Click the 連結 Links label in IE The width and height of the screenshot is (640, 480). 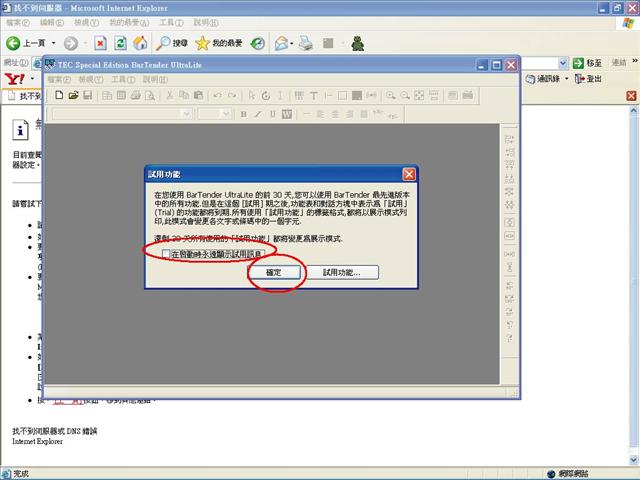(619, 63)
